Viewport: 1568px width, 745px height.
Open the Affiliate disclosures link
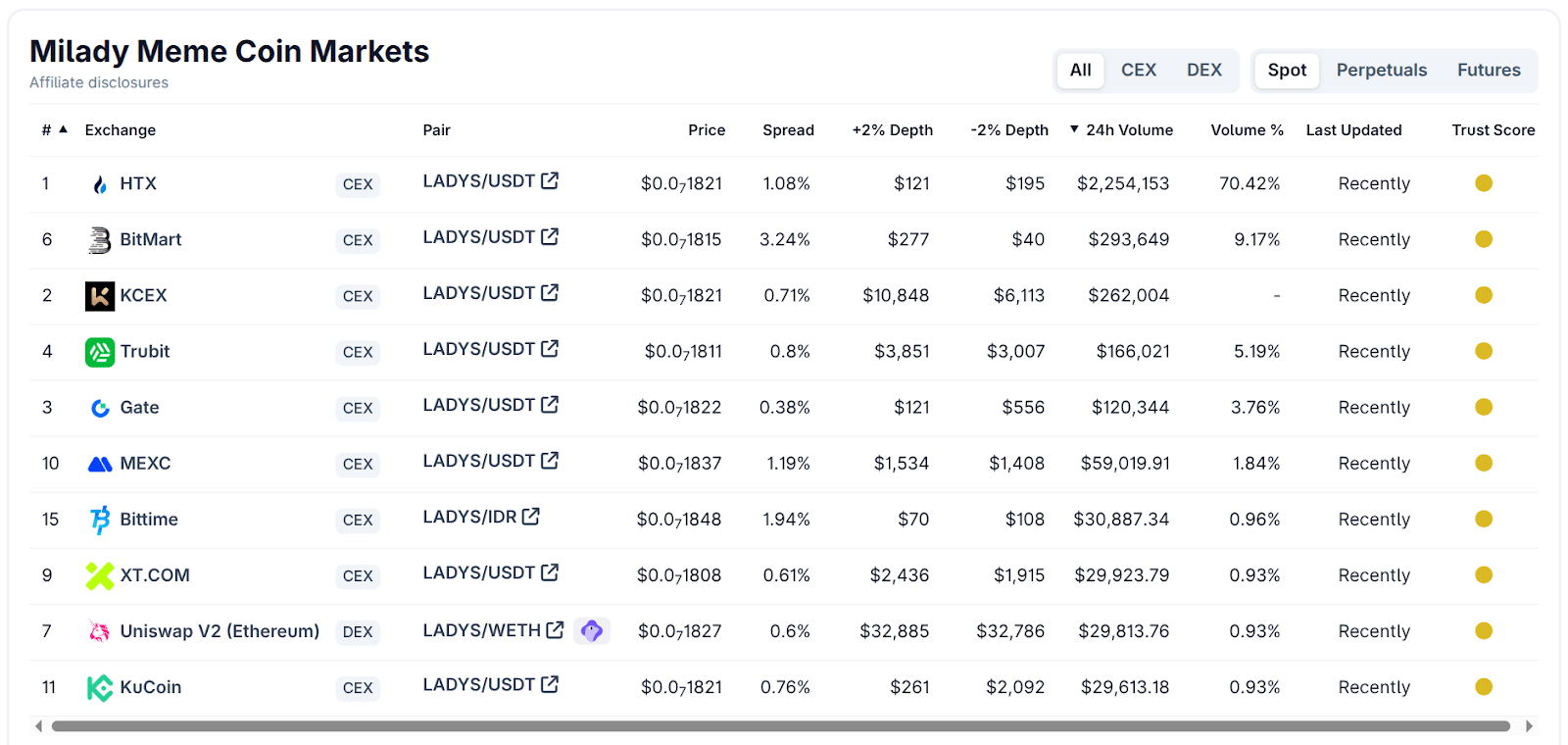click(99, 82)
